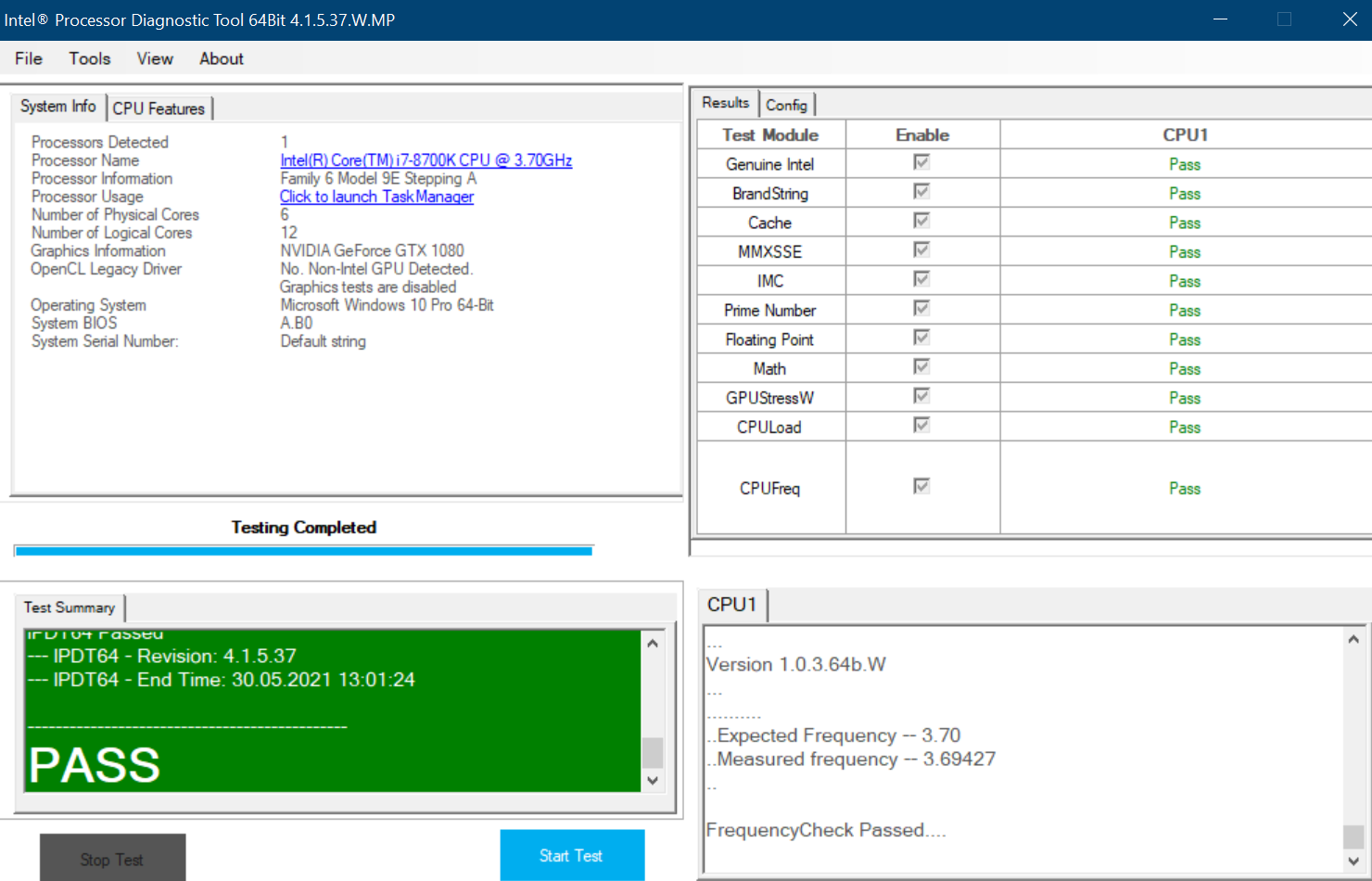This screenshot has height=881, width=1372.
Task: Click the CPU1 log scroll down arrow
Action: point(1353,861)
